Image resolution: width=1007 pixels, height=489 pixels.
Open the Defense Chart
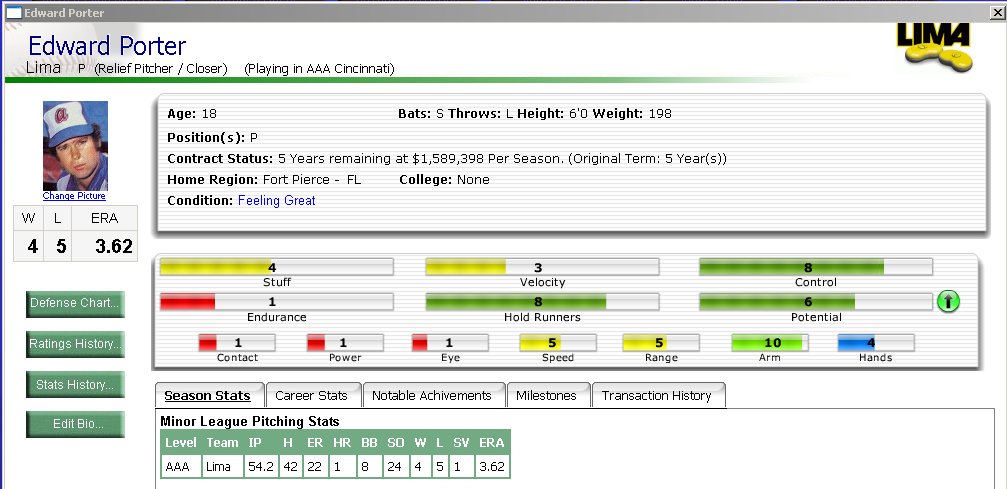[75, 303]
